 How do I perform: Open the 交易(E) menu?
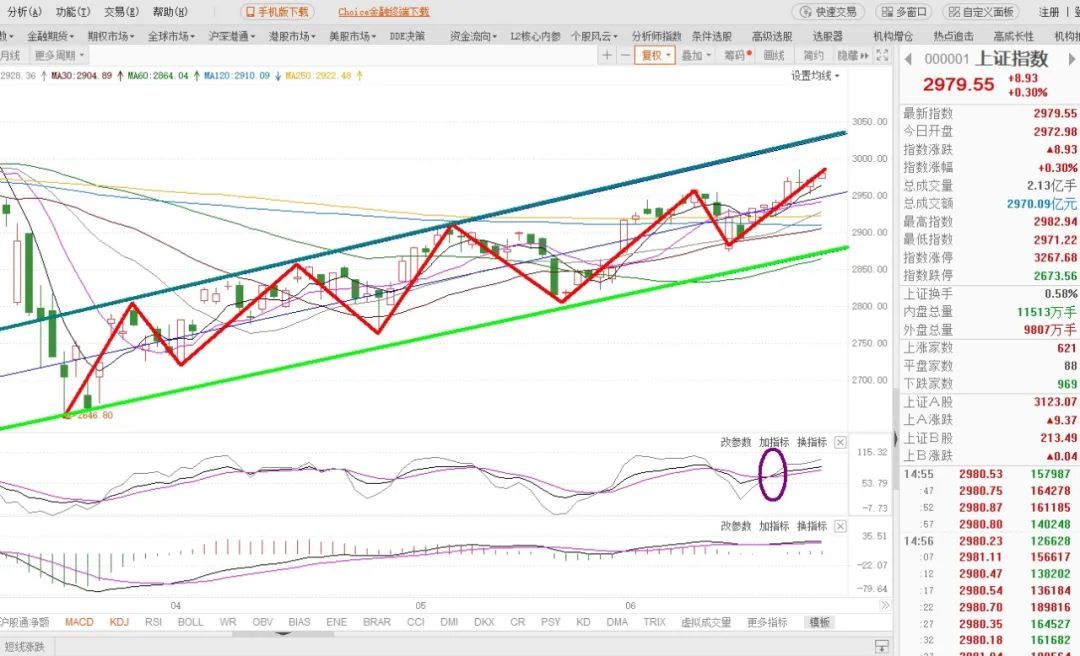click(121, 12)
